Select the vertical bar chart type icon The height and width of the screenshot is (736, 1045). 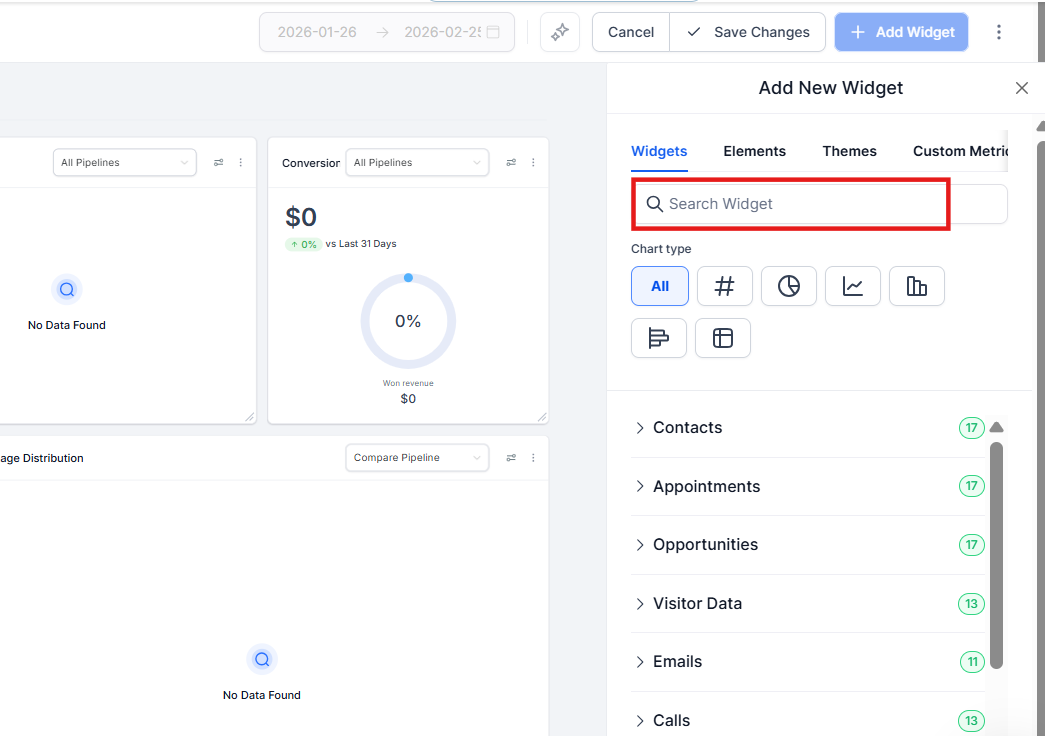pyautogui.click(x=916, y=286)
